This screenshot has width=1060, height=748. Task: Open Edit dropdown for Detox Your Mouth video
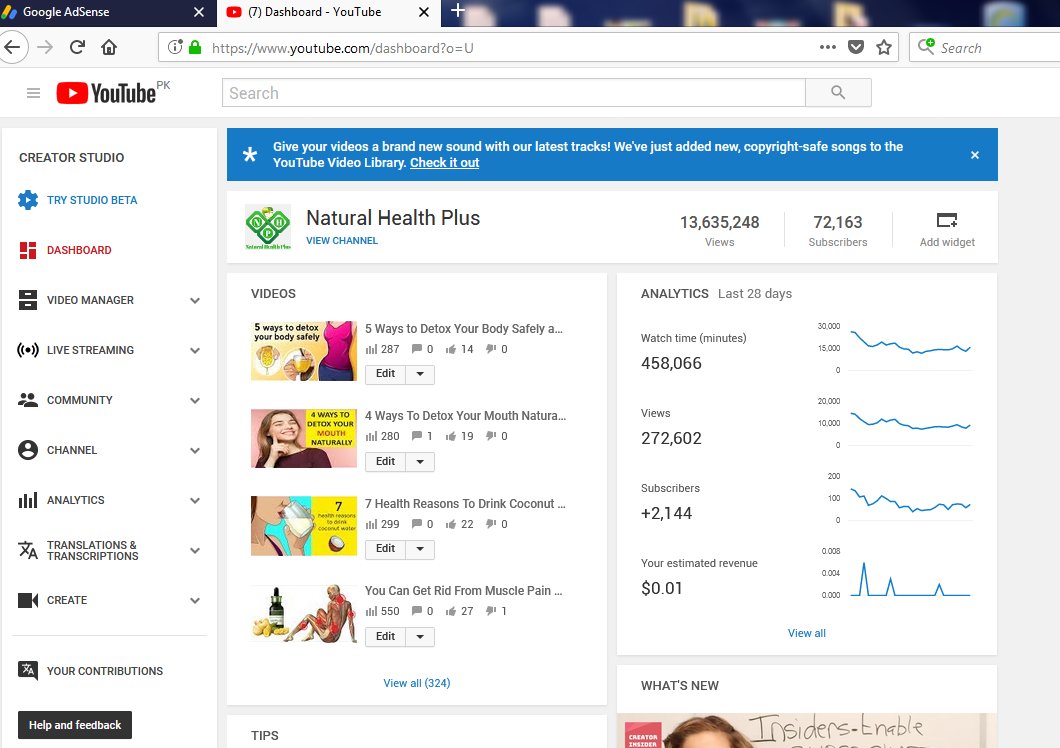click(x=420, y=462)
